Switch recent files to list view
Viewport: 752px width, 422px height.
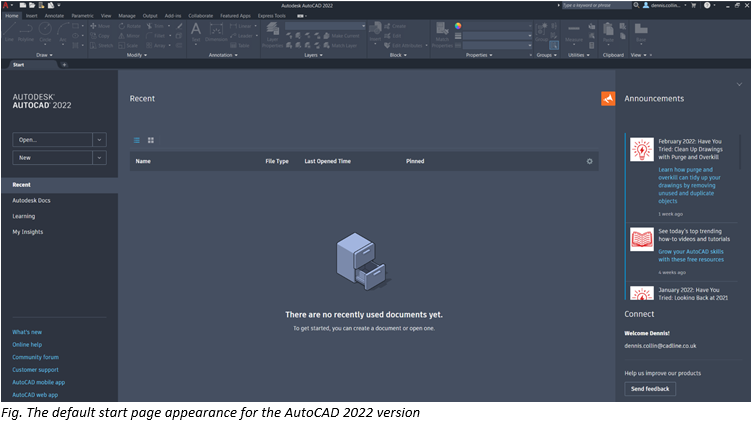tap(137, 140)
